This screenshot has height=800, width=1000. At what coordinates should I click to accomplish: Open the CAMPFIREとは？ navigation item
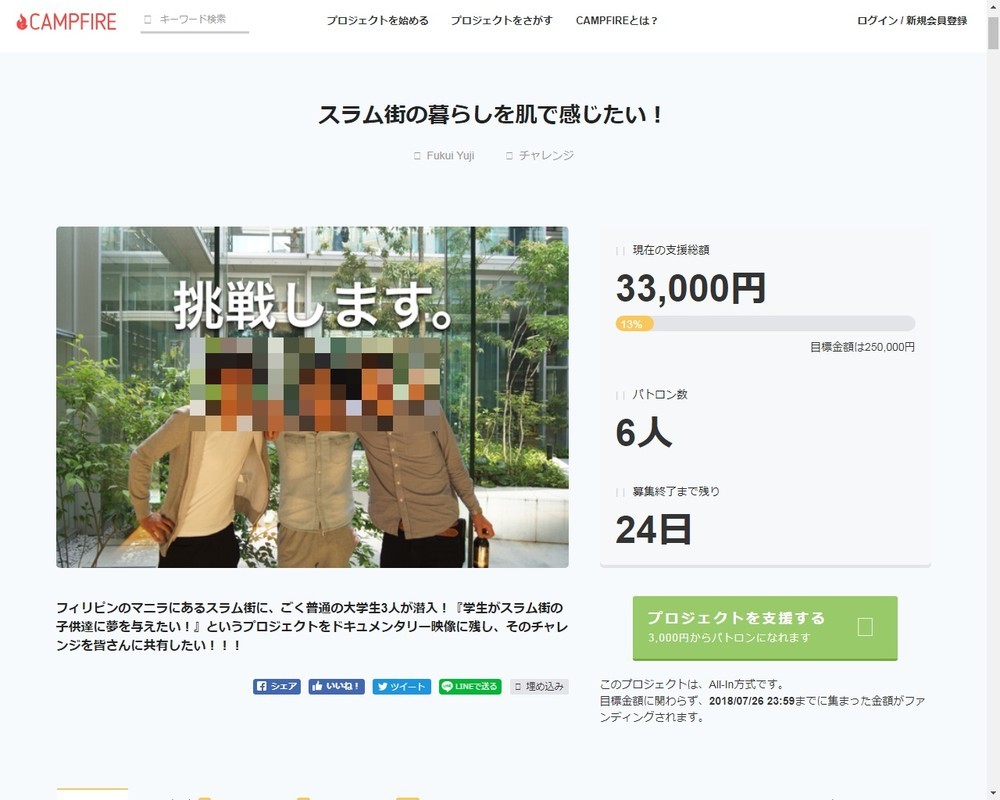(x=615, y=19)
